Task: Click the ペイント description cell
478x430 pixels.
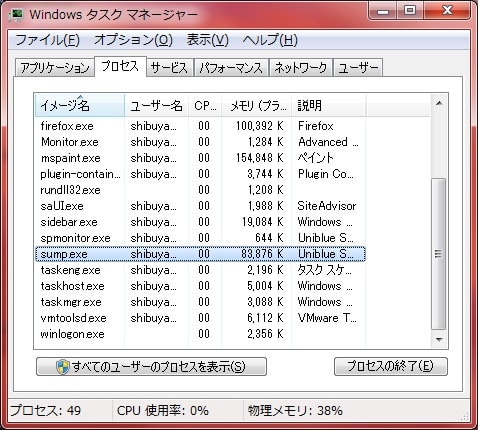Action: coord(315,158)
